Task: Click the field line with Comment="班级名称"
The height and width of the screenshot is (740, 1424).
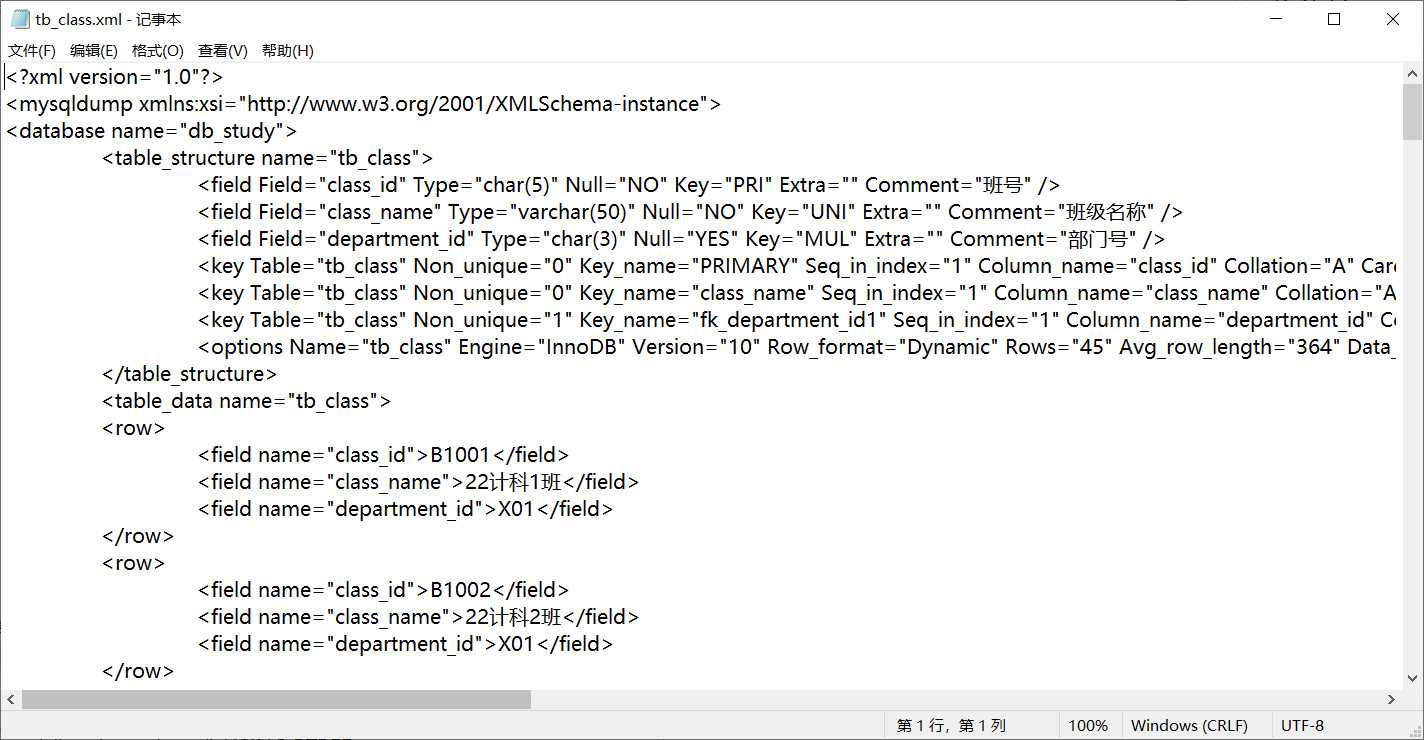Action: (691, 212)
